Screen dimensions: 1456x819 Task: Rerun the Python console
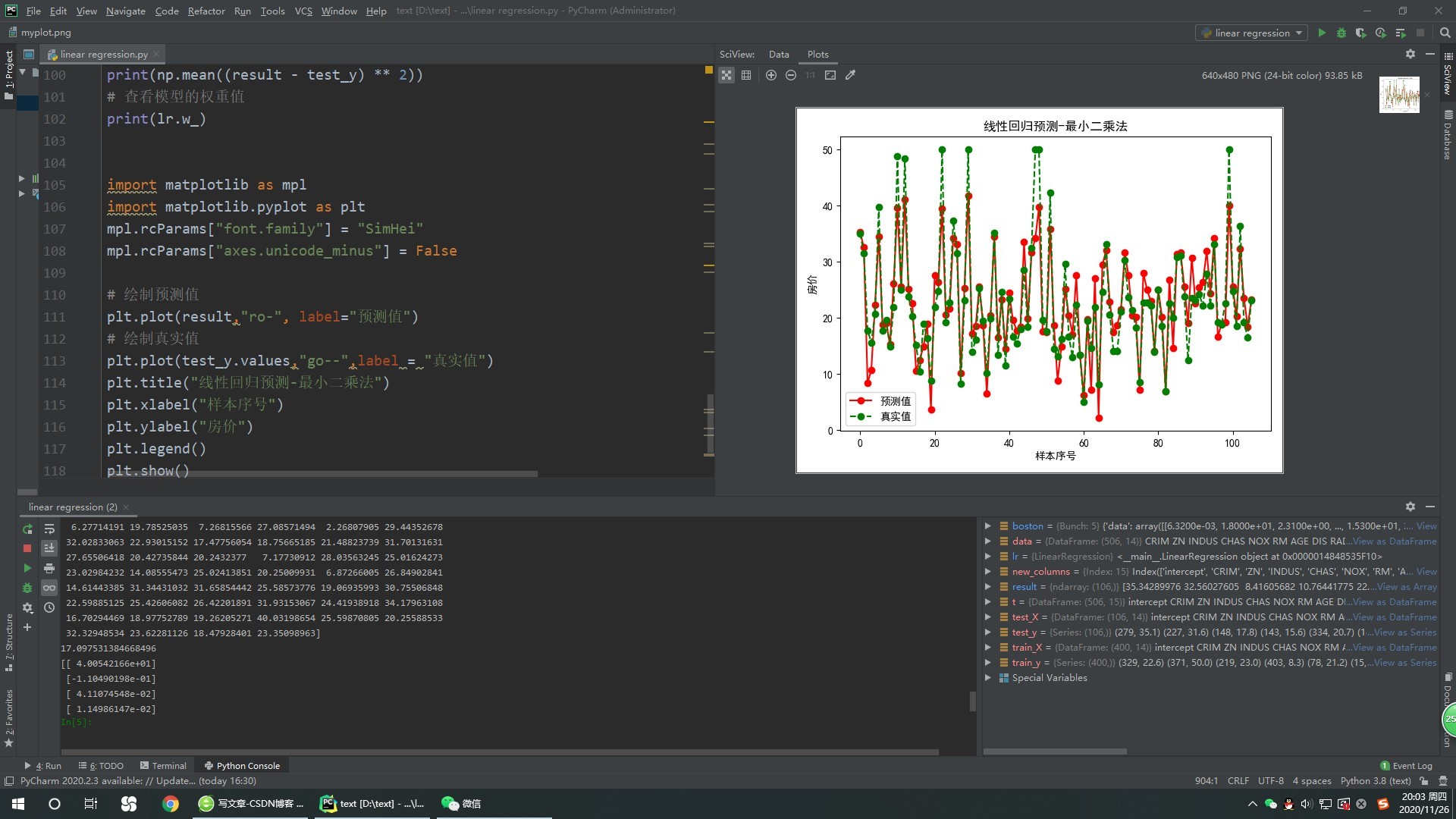click(27, 529)
